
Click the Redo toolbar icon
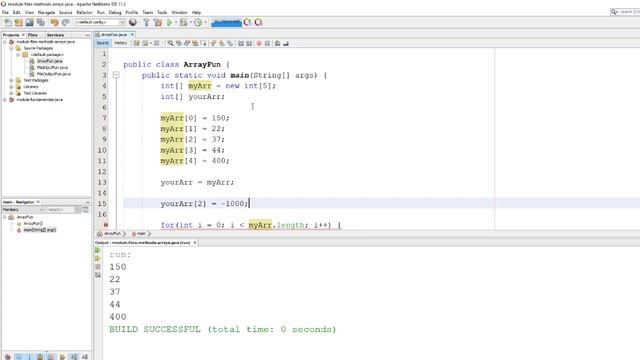(x=66, y=22)
